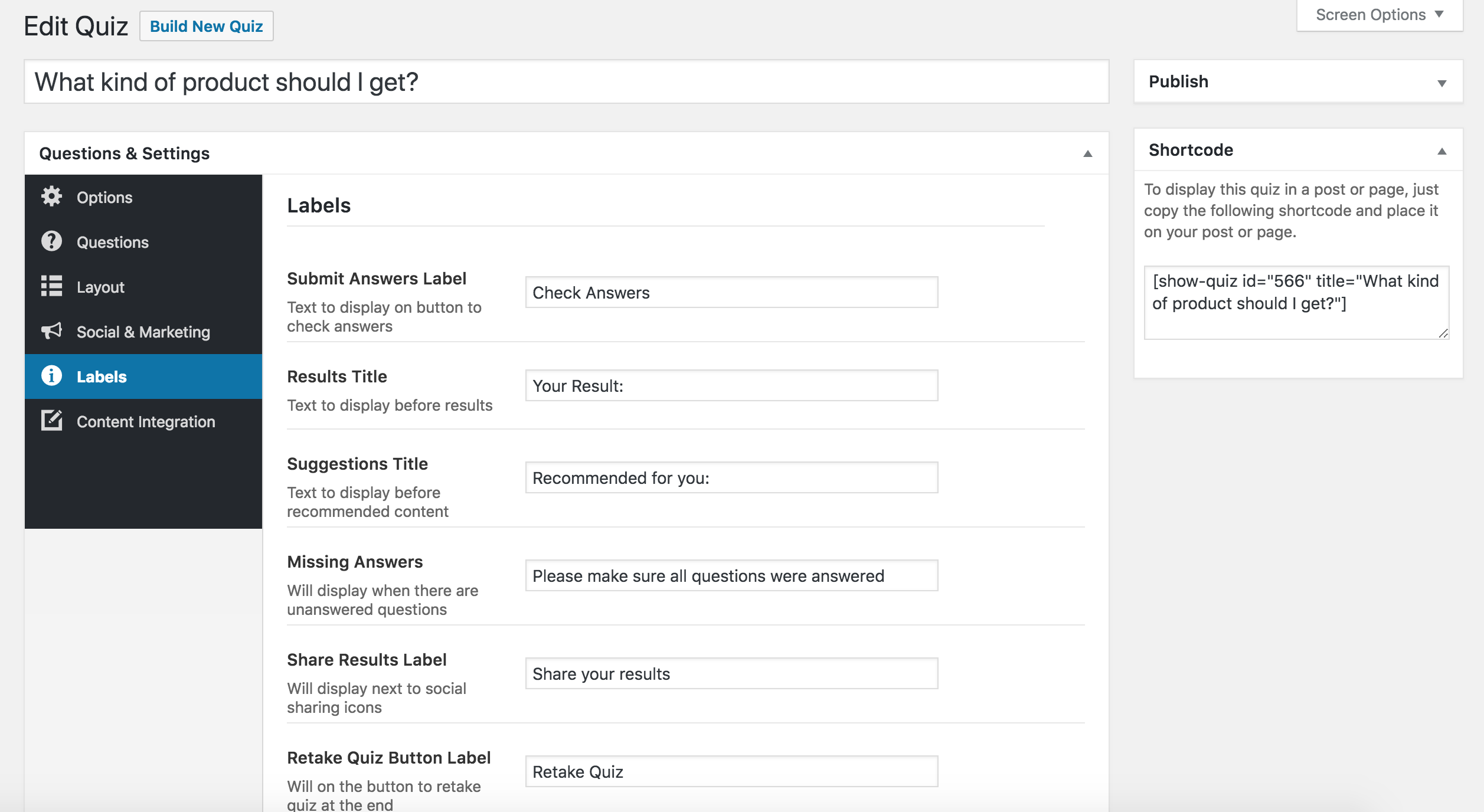Expand the Publish panel arrow
1484x812 pixels.
click(1441, 83)
